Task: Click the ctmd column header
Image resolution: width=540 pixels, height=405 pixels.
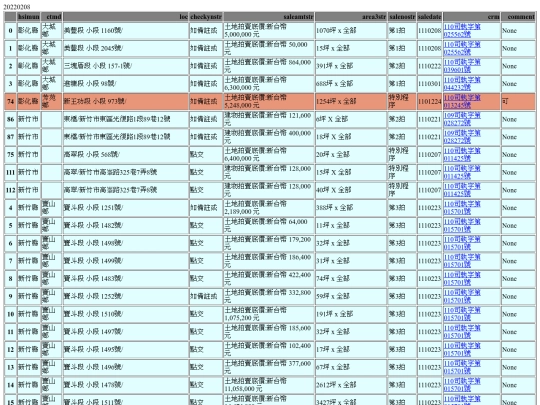Action: [x=52, y=17]
